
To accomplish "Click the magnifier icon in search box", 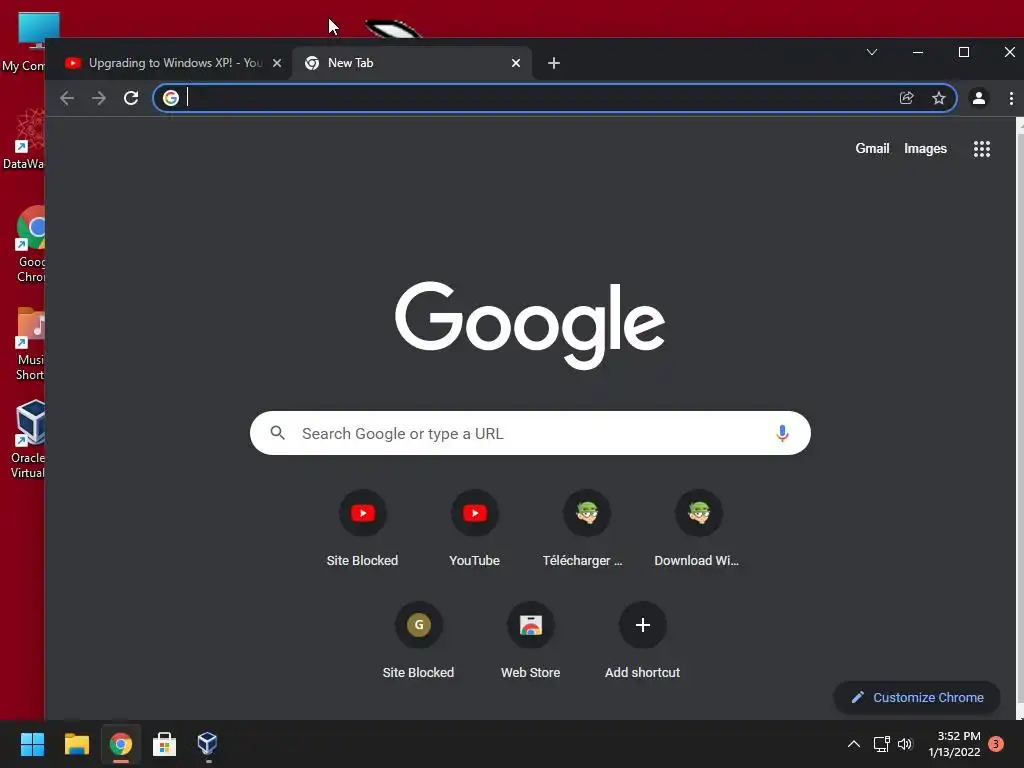I will pyautogui.click(x=278, y=433).
